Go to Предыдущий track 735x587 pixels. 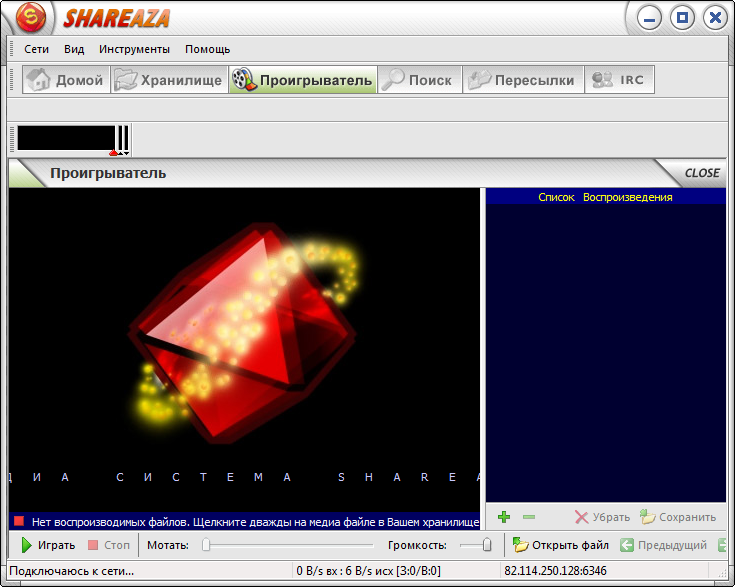663,545
